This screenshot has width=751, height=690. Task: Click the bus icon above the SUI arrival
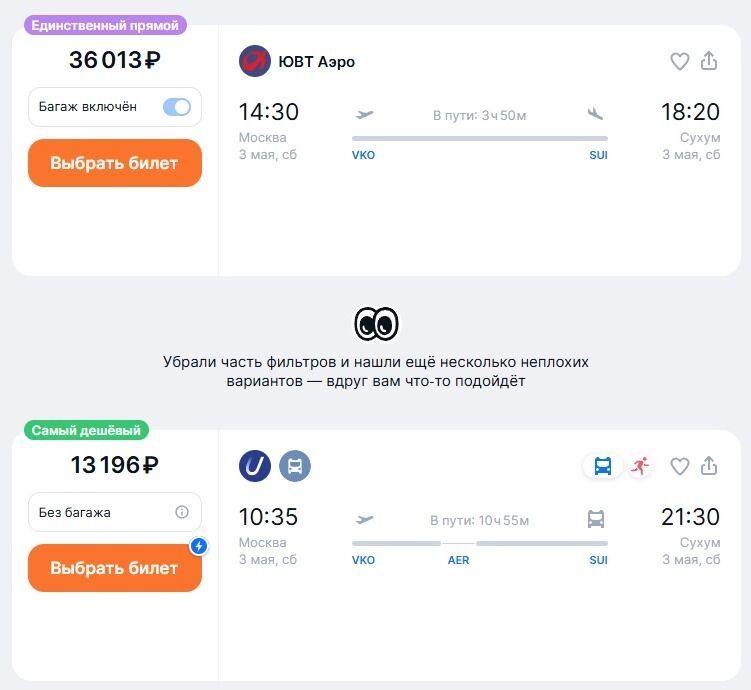596,519
